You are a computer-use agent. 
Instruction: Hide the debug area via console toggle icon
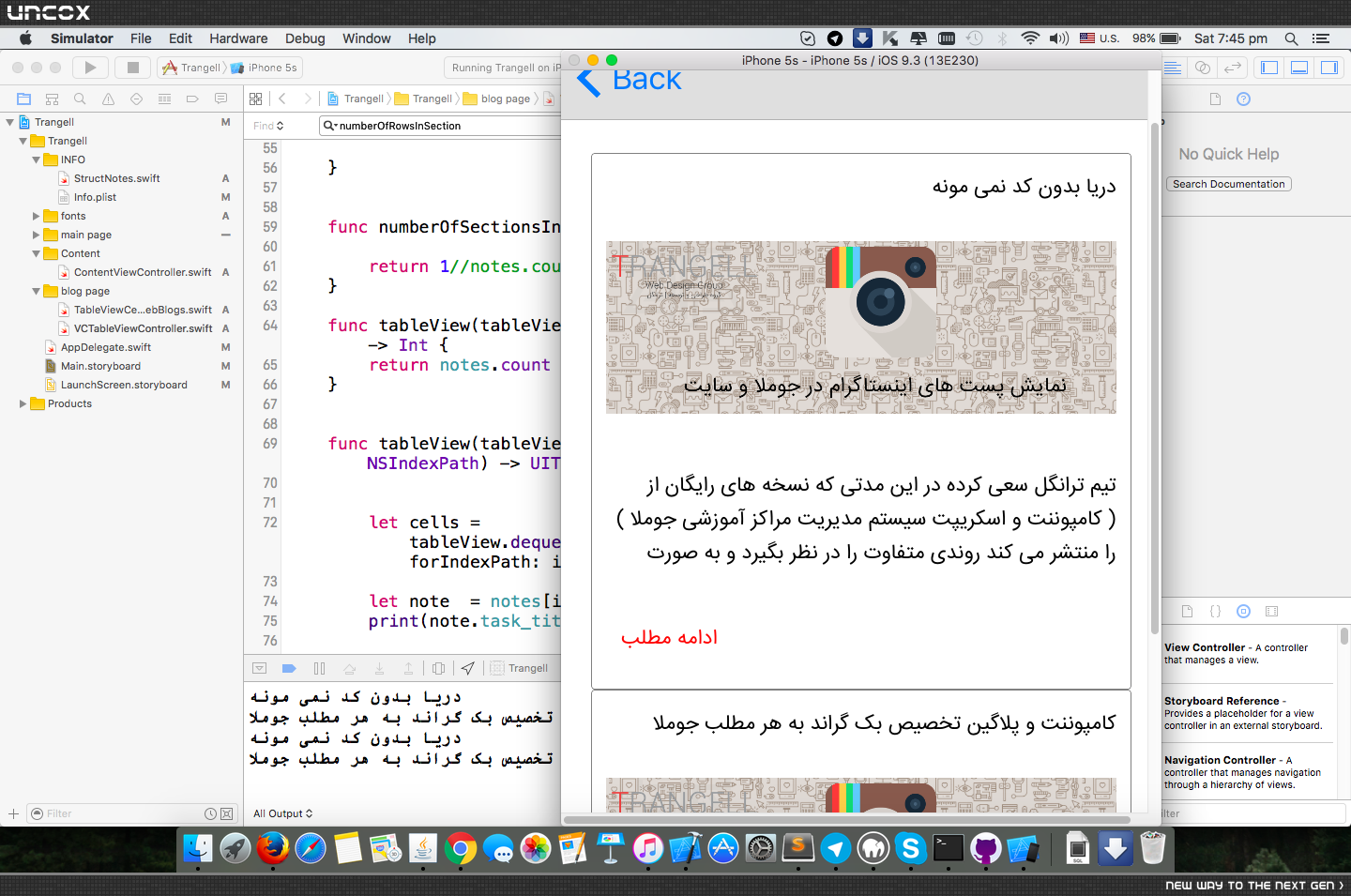[260, 668]
